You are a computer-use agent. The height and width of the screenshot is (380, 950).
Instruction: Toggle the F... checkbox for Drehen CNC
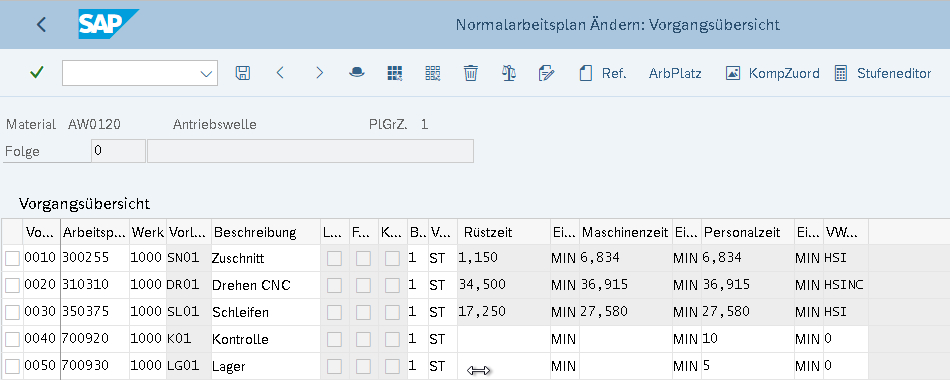[x=364, y=285]
